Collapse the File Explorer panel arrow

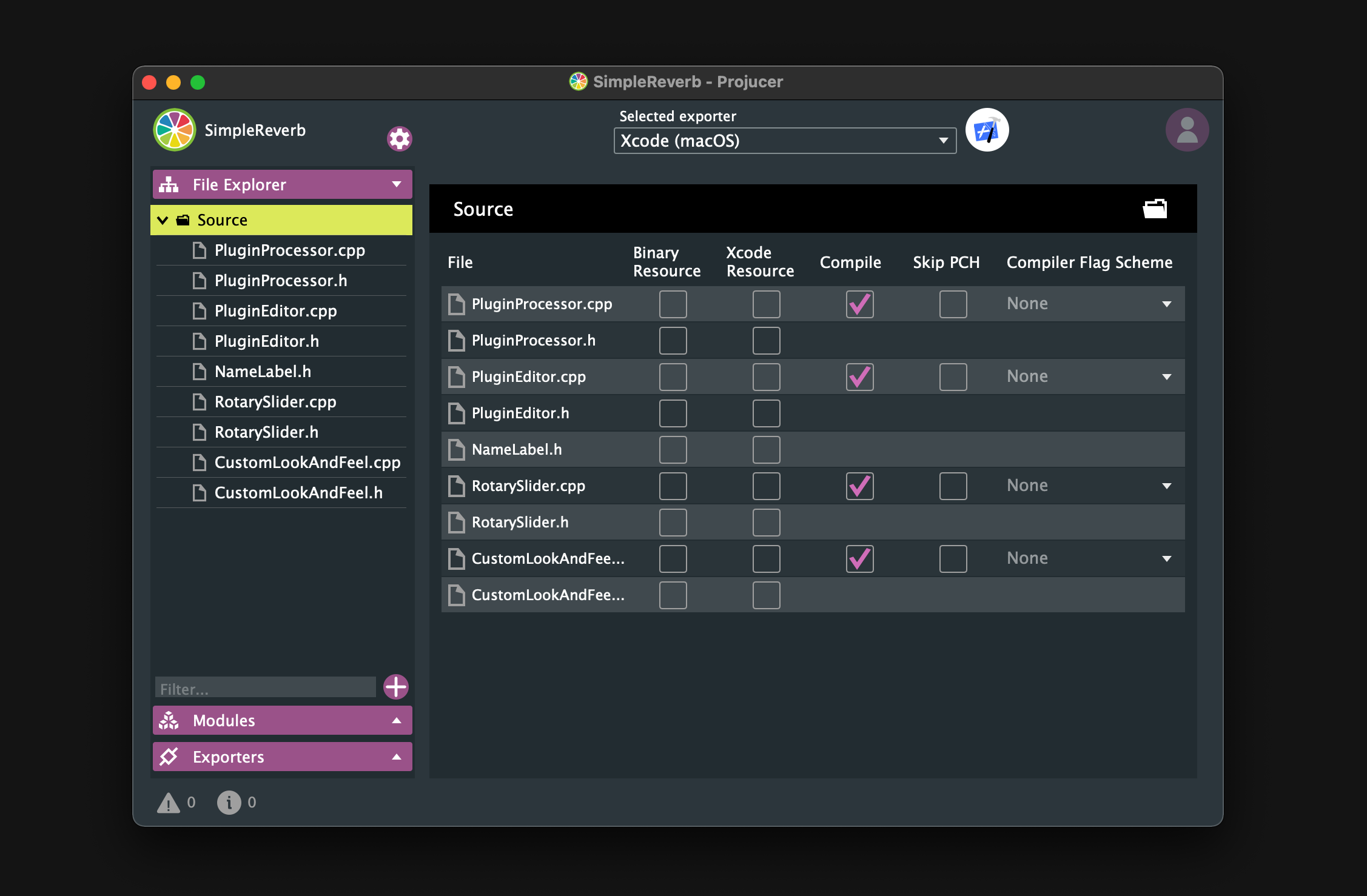click(x=397, y=184)
